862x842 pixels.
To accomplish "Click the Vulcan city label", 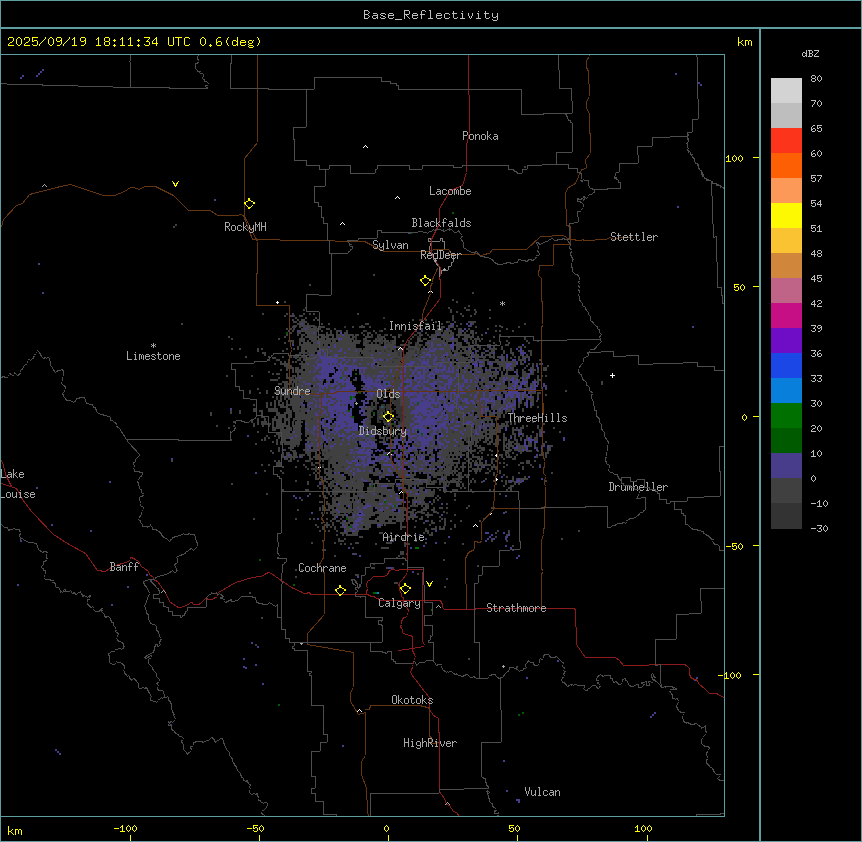I will coord(542,792).
